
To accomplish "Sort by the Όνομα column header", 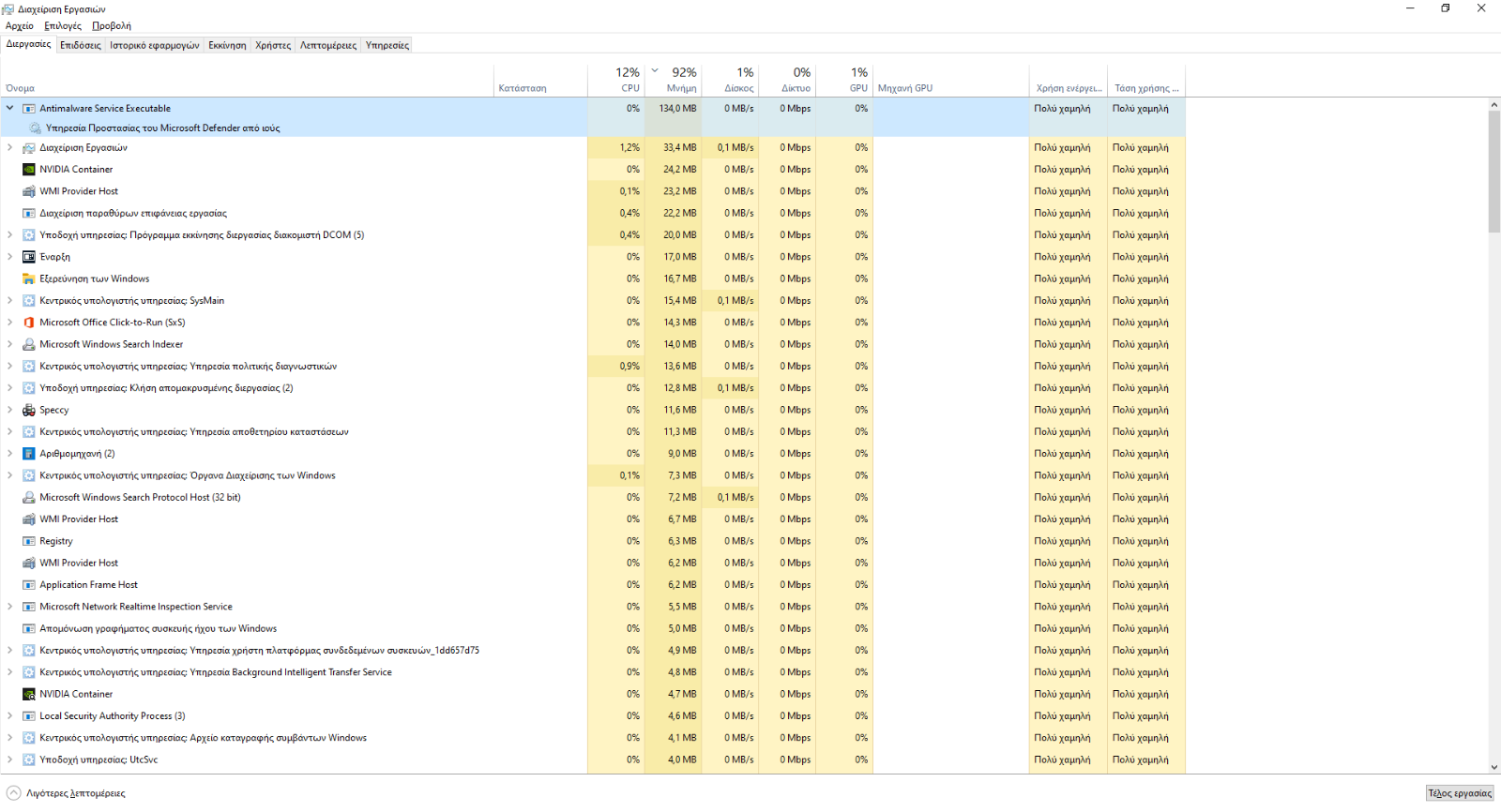I will [248, 81].
